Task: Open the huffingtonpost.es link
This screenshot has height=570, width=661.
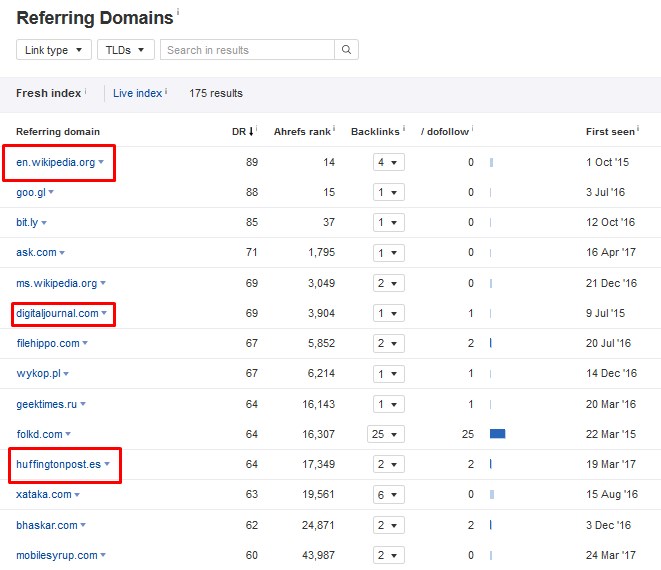Action: [x=59, y=464]
